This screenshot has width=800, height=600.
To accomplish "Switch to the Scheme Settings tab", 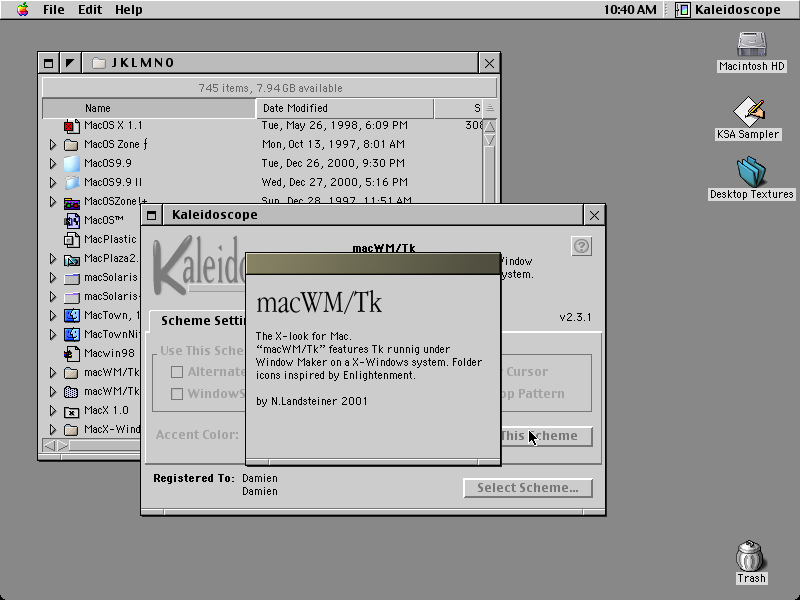I will click(x=203, y=320).
